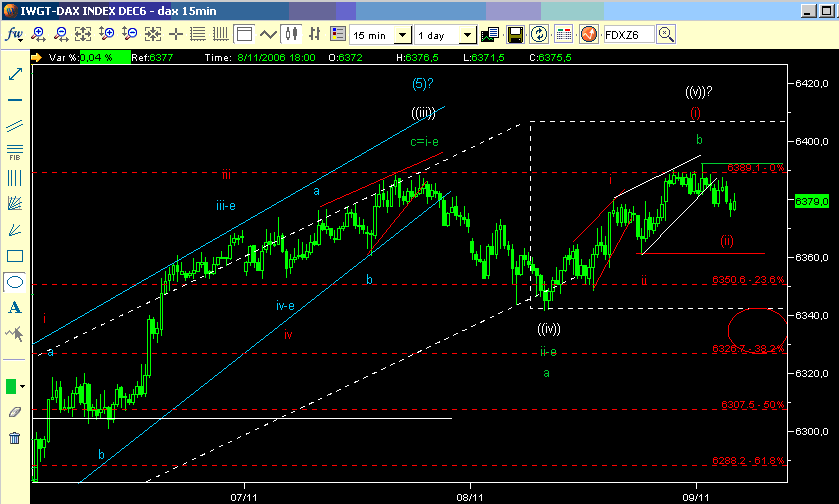Select the parallel channel lines tool
Viewport: 839px width, 504px height.
[15, 126]
